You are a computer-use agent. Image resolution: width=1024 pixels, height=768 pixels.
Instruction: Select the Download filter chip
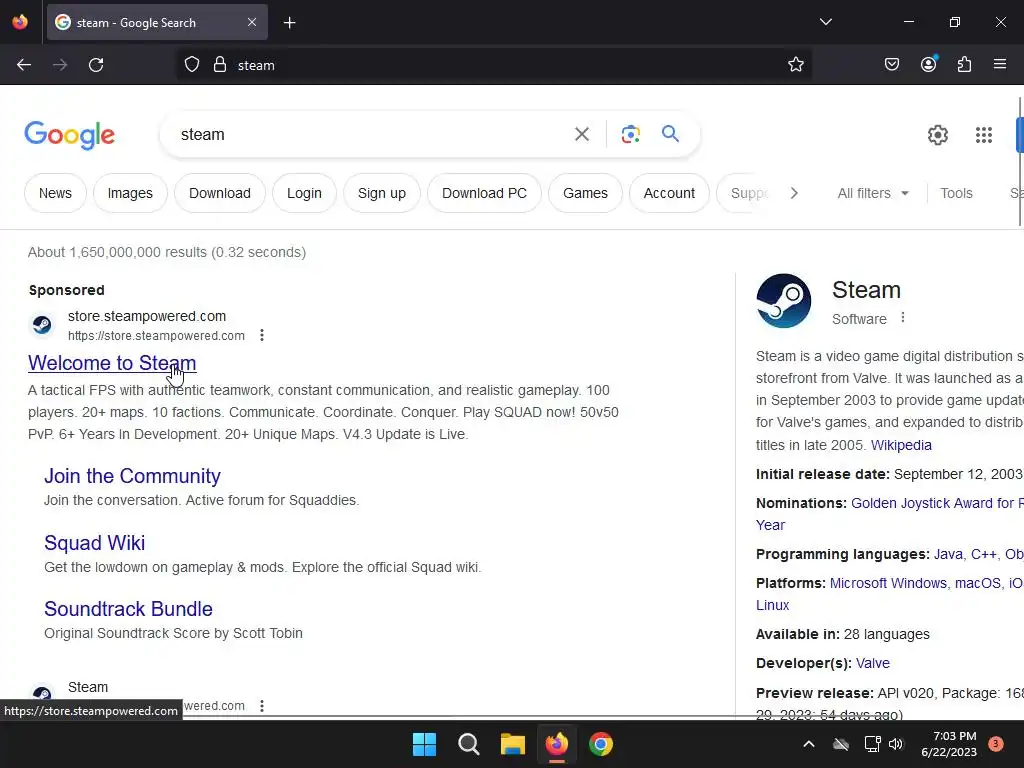point(219,193)
